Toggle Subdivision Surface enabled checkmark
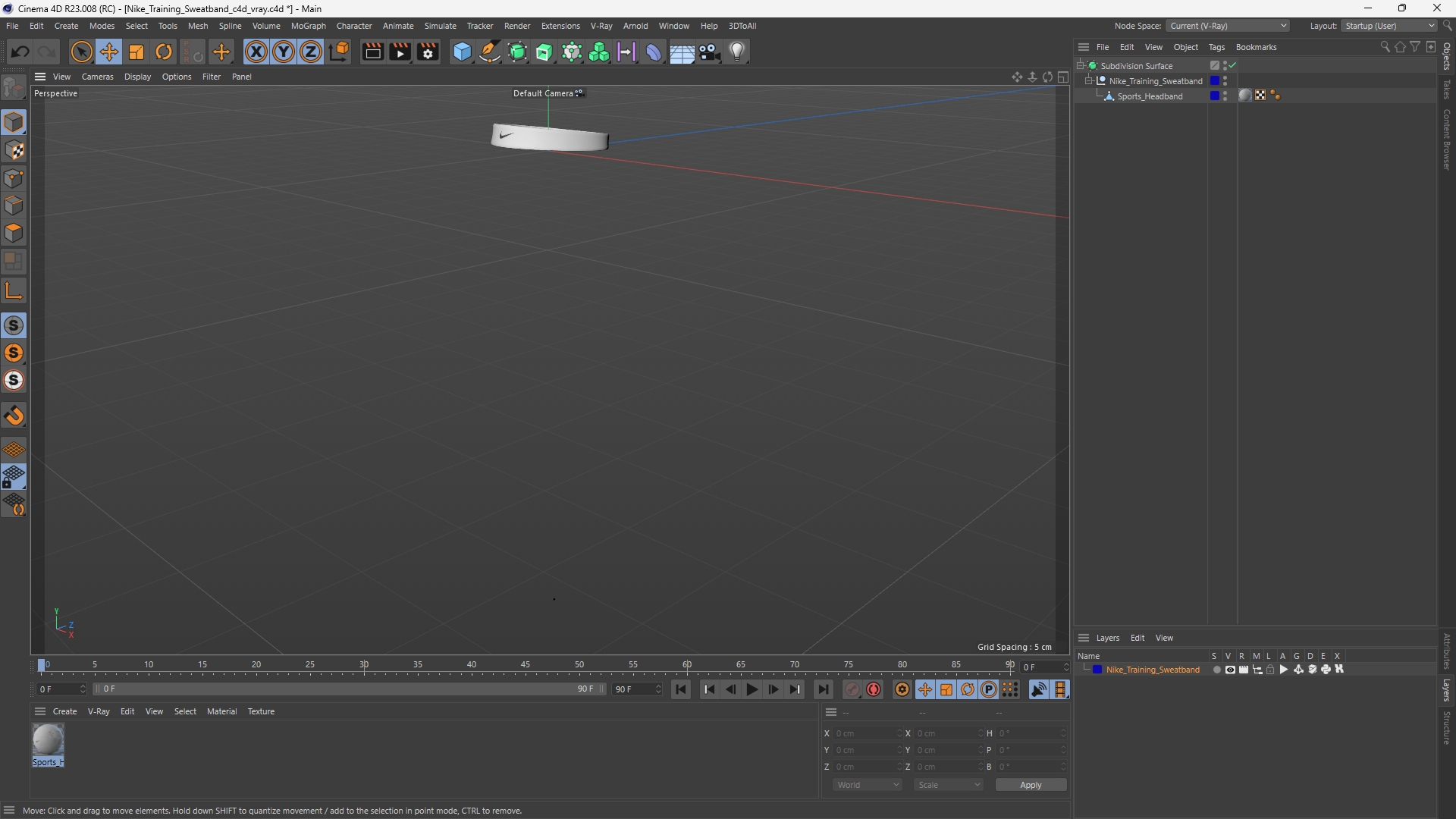This screenshot has width=1456, height=819. click(x=1233, y=66)
